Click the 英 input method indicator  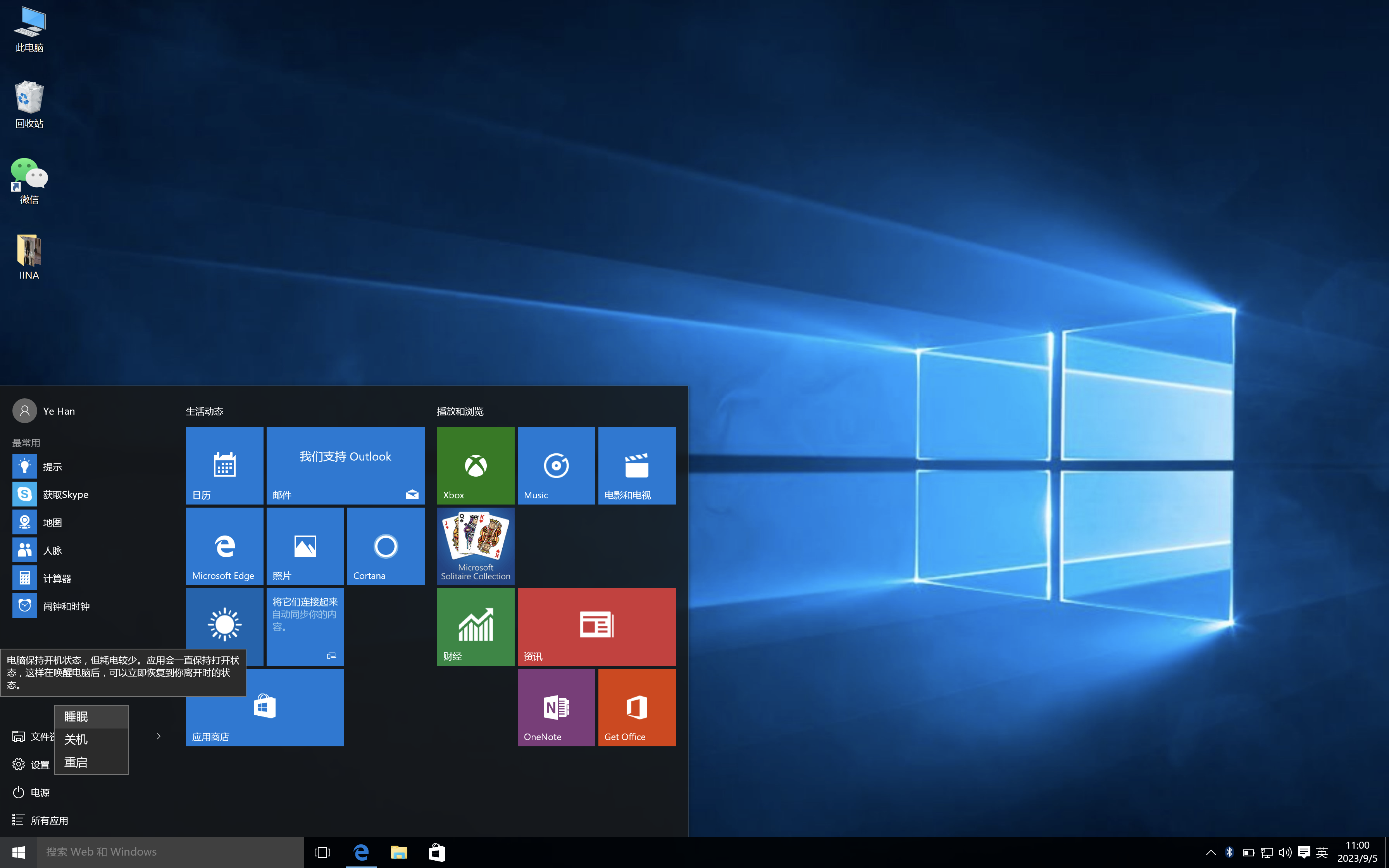pos(1322,852)
